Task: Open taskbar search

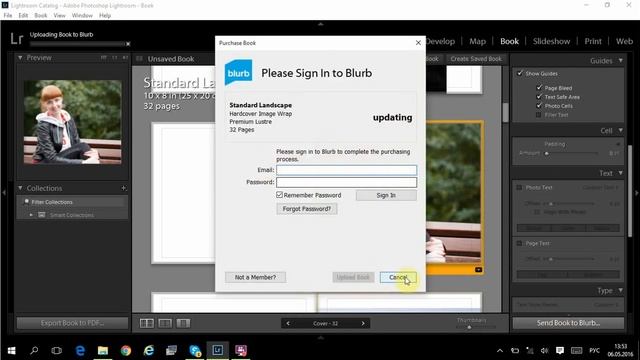Action: 34,350
